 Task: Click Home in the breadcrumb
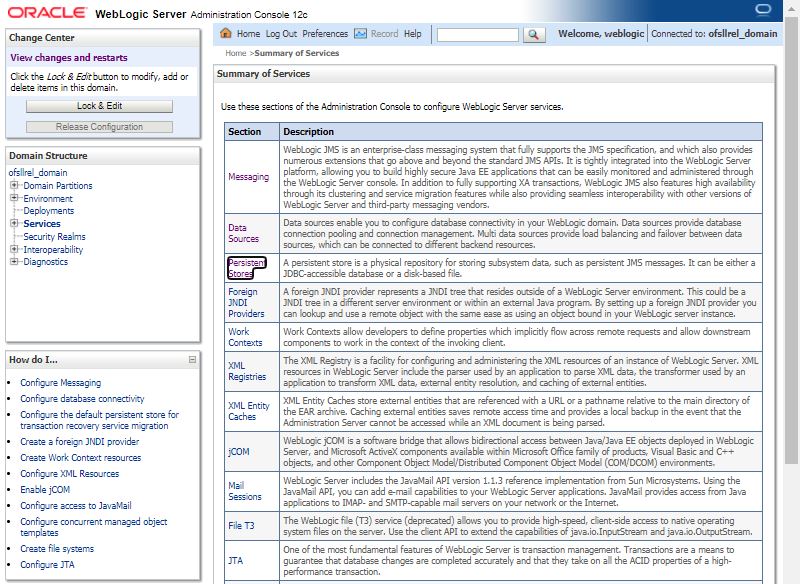[x=236, y=53]
